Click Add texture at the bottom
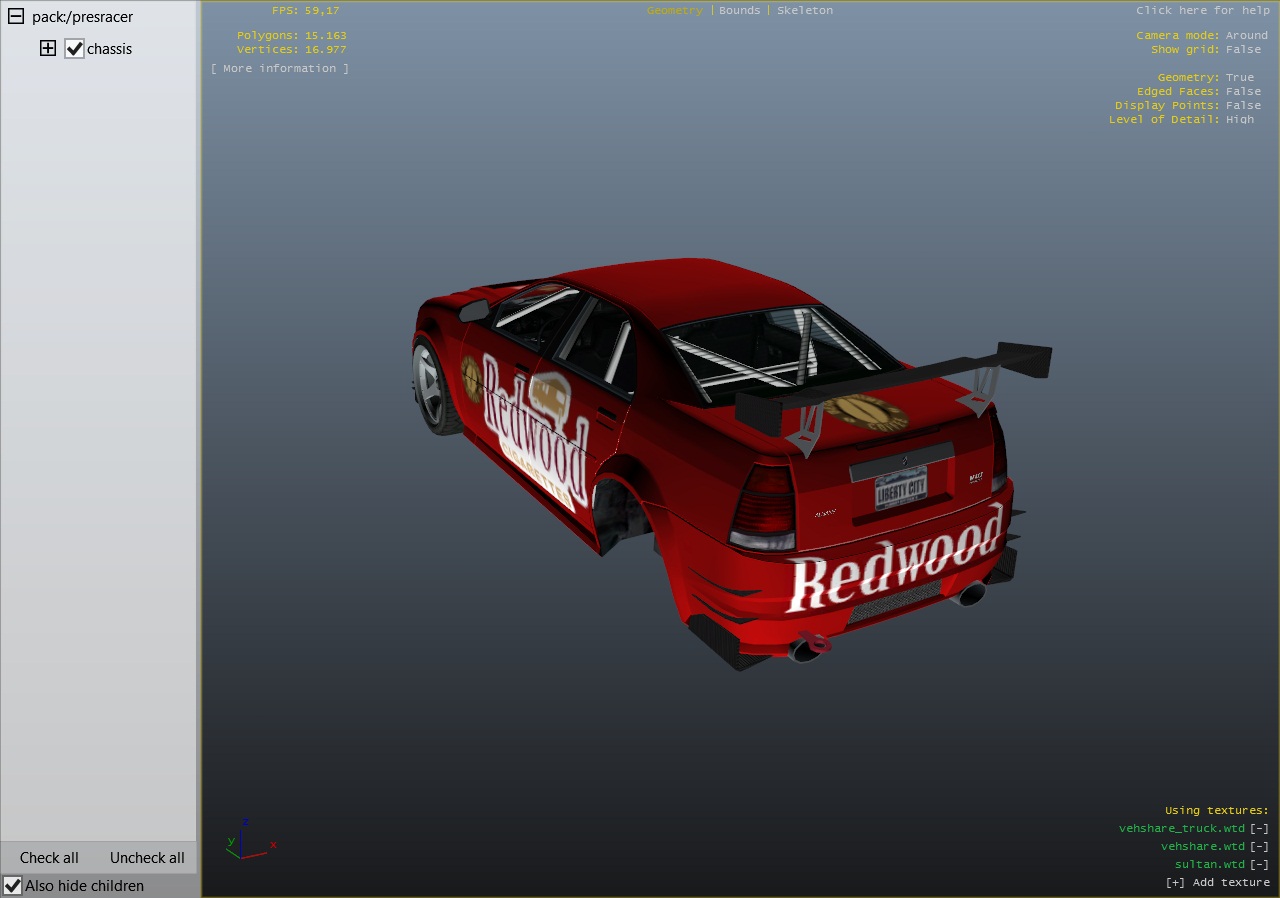 [1217, 882]
